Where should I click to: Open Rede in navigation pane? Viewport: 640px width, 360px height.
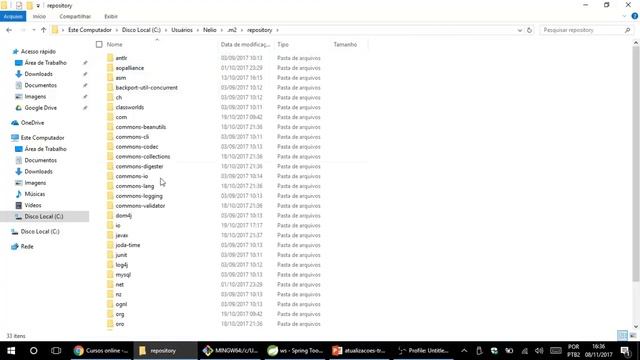pyautogui.click(x=27, y=247)
